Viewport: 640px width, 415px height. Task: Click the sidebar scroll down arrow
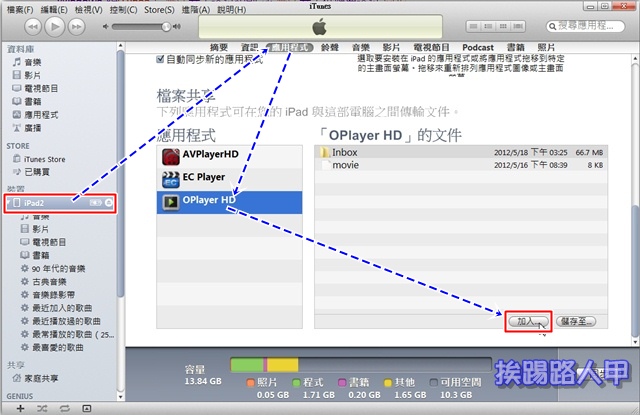pyautogui.click(x=121, y=396)
